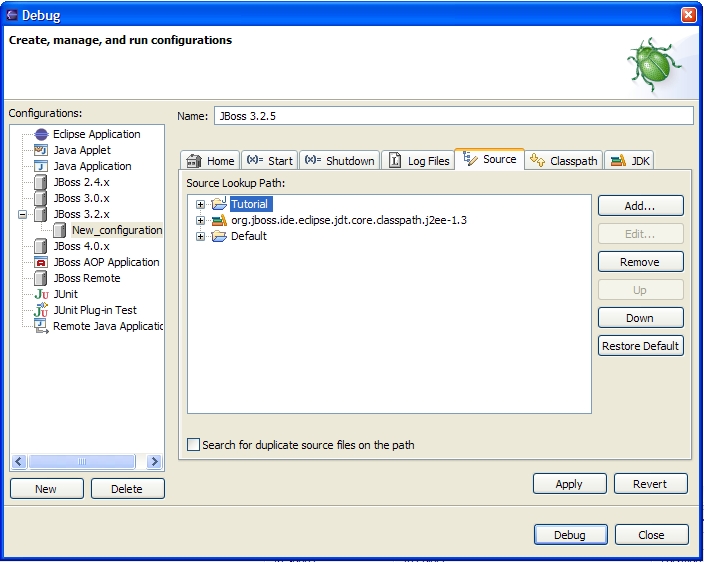
Task: Switch to the JDK tab
Action: pyautogui.click(x=629, y=161)
